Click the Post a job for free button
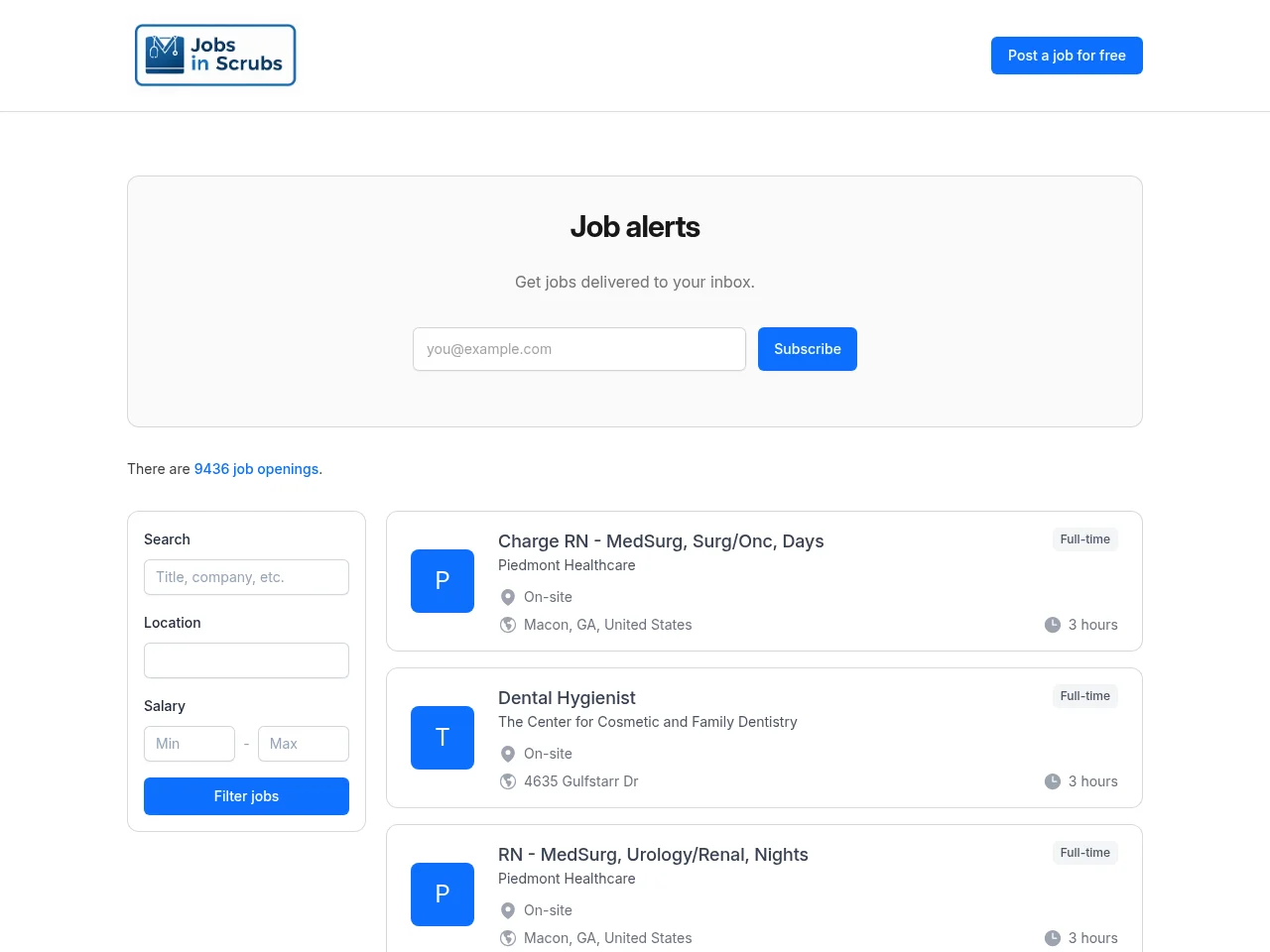Screen dimensions: 1270x952 tap(1067, 56)
